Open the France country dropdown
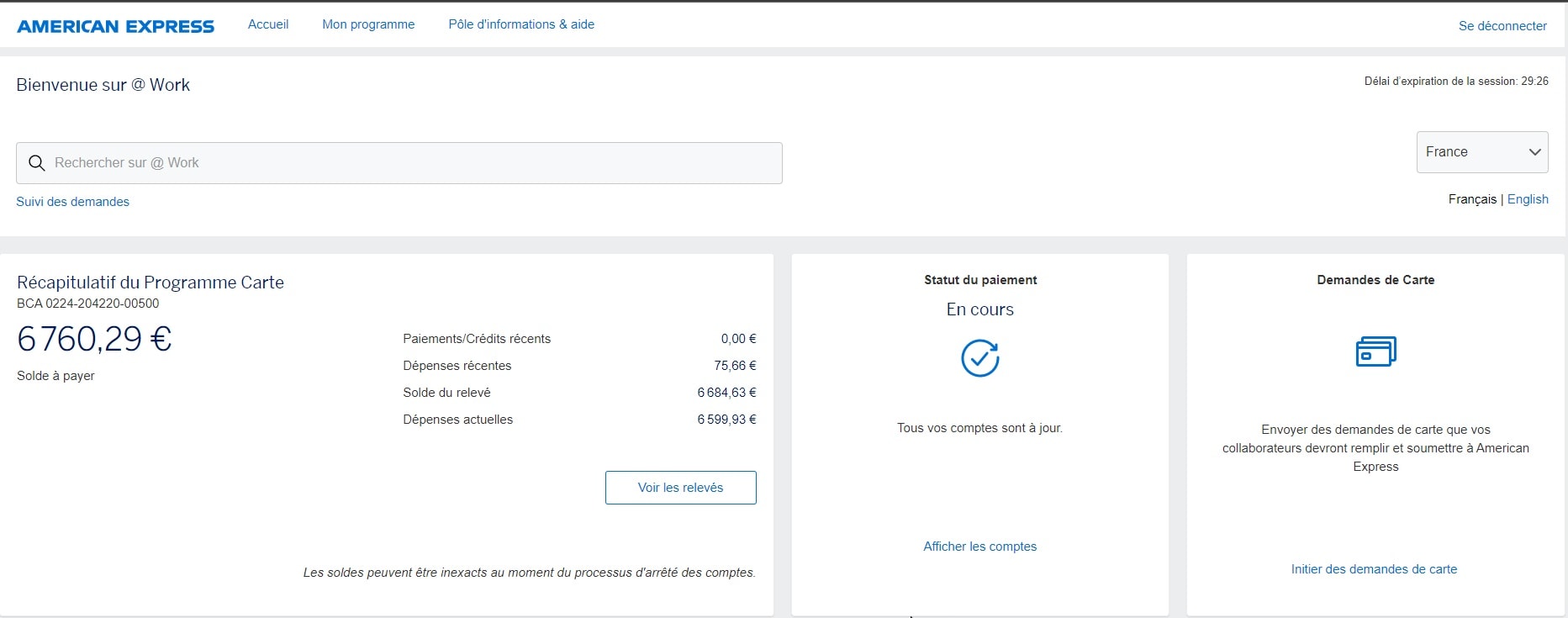This screenshot has width=1568, height=618. (1481, 152)
